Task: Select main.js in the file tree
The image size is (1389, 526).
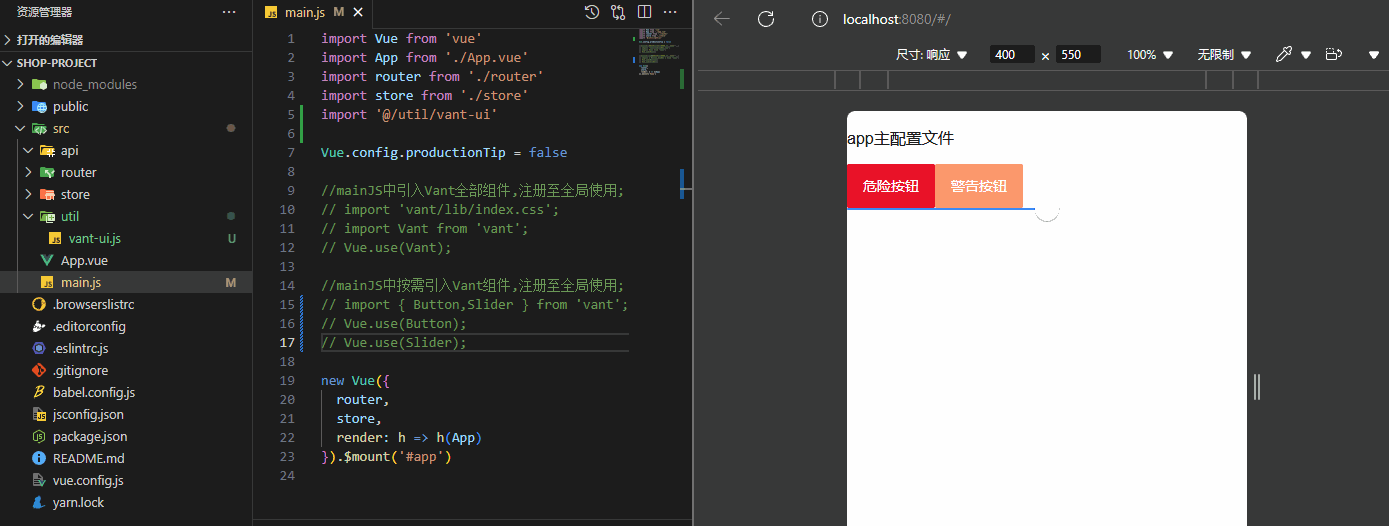Action: [x=126, y=282]
